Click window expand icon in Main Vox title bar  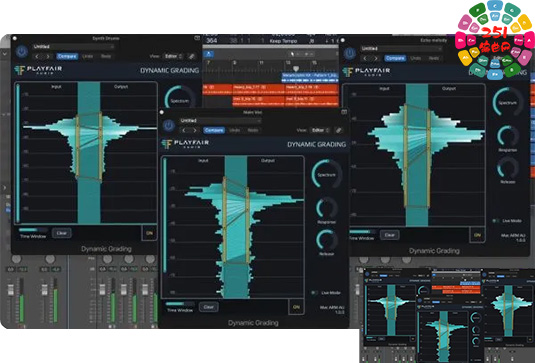tap(344, 112)
